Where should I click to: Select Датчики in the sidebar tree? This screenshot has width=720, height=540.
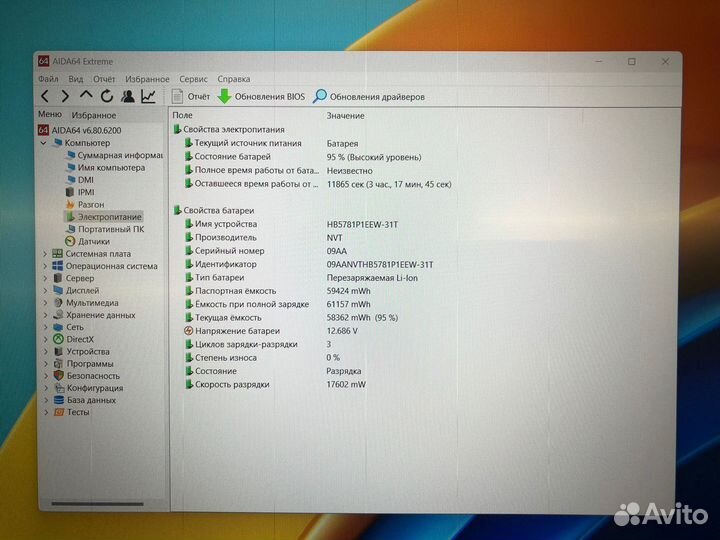tap(93, 241)
